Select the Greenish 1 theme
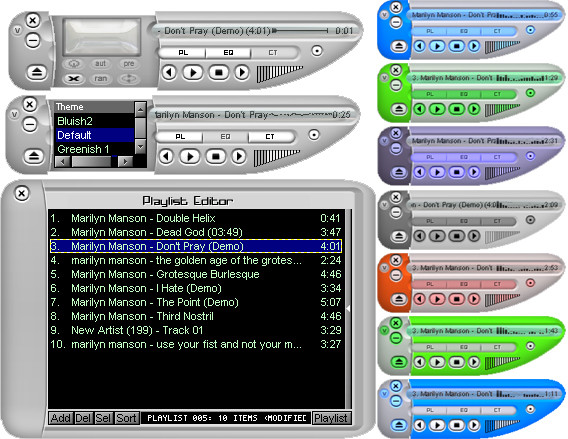 [94, 149]
